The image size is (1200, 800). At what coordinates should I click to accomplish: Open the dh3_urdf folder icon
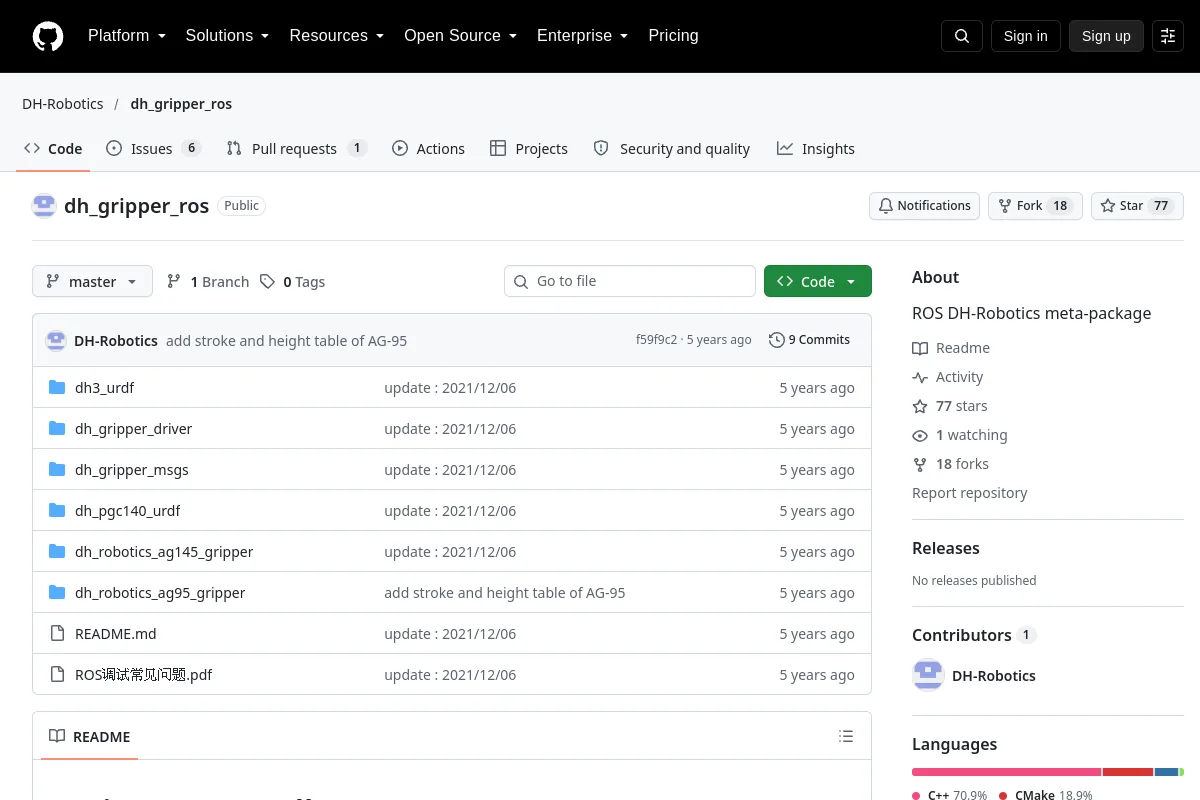57,388
